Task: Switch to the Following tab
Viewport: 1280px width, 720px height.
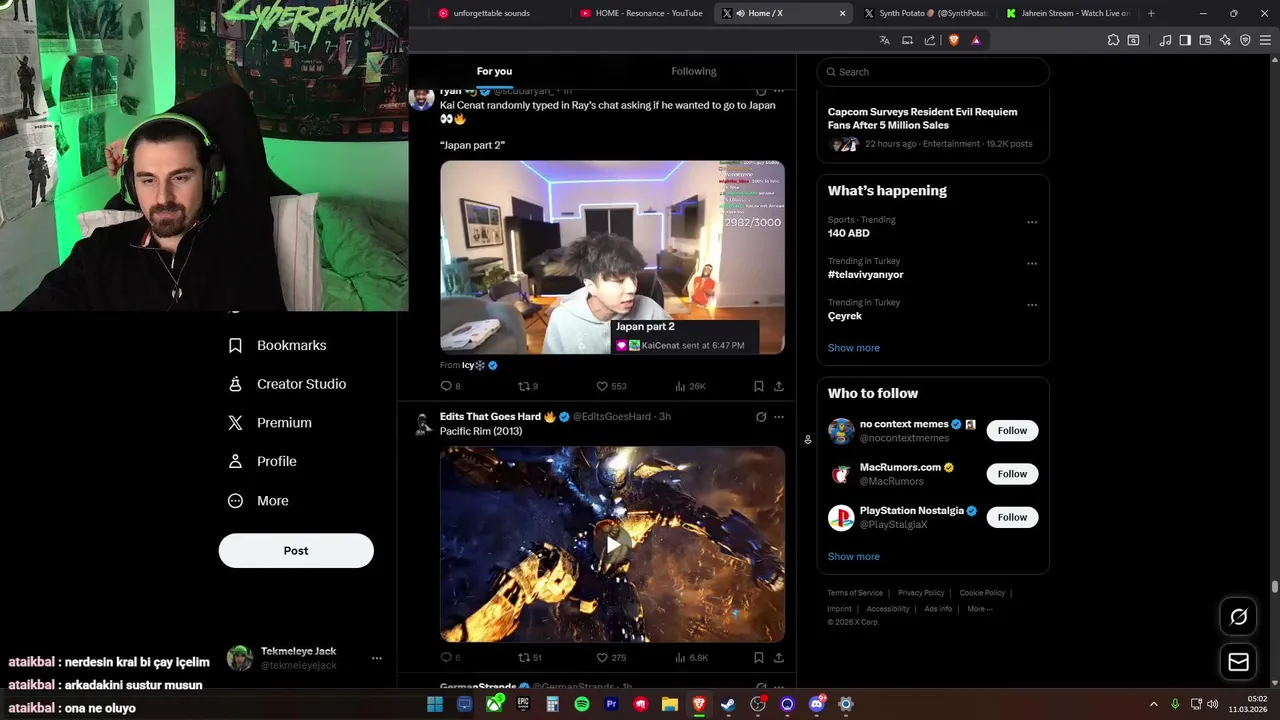Action: click(x=694, y=71)
